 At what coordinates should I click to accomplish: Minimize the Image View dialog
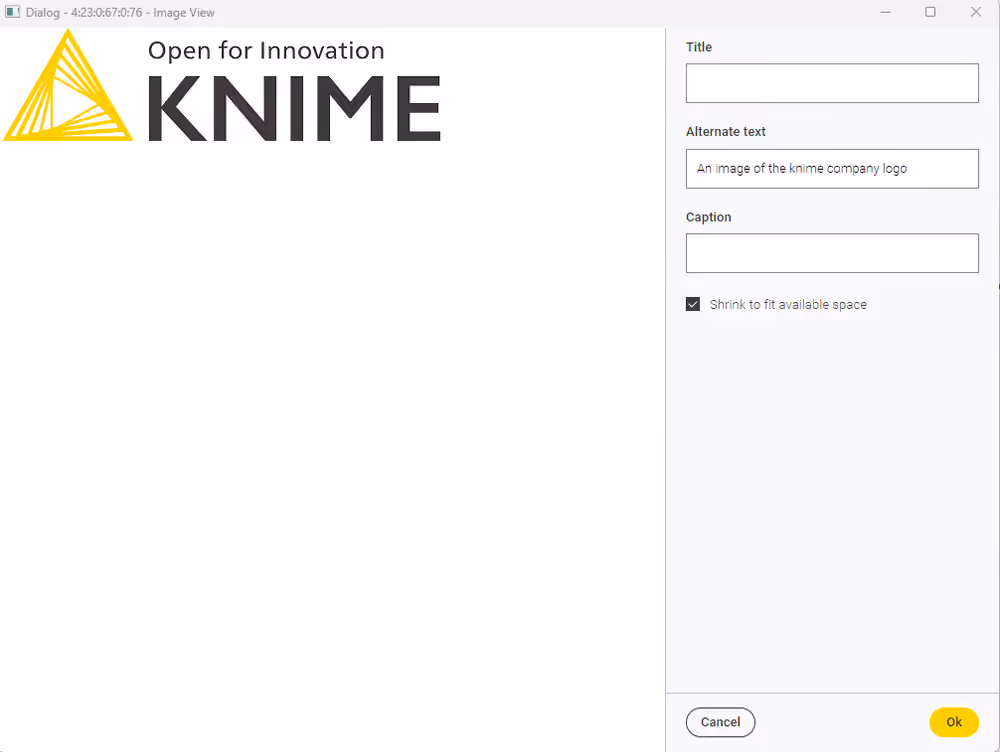[885, 12]
